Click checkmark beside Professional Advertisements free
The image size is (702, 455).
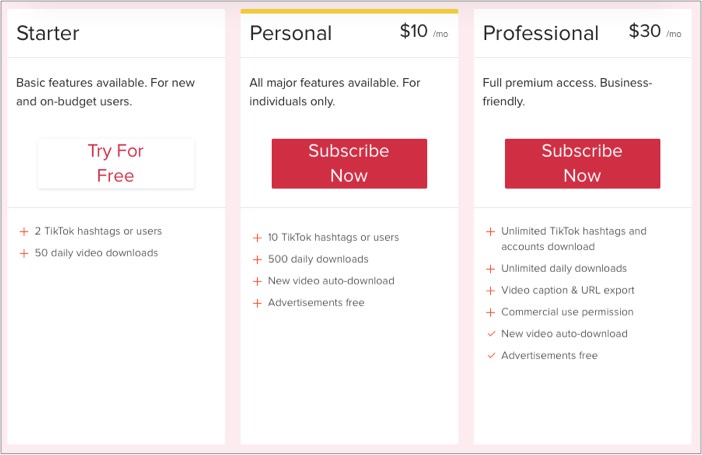coord(491,356)
